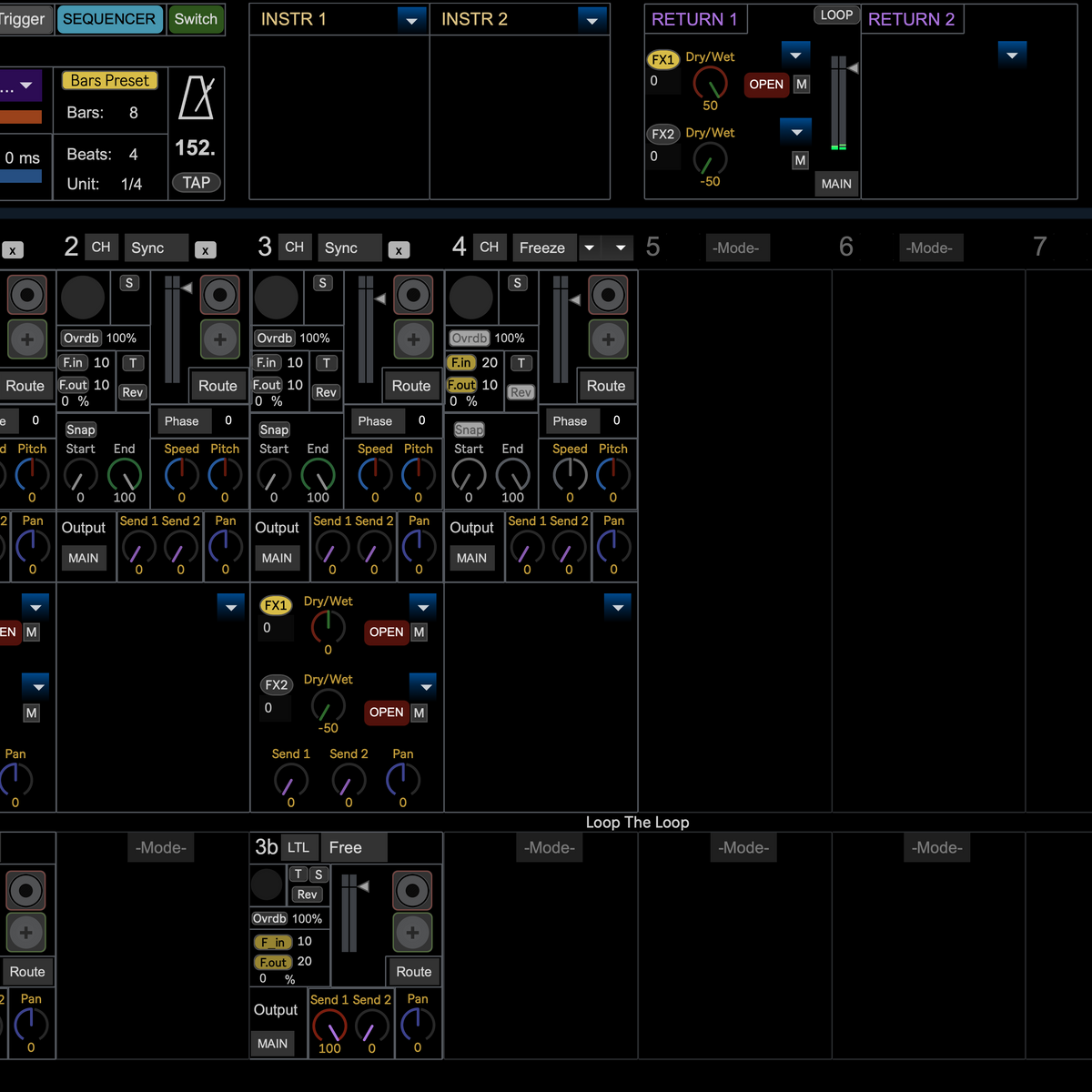
Task: Click the overdub plus button on channel 3
Action: click(x=413, y=339)
